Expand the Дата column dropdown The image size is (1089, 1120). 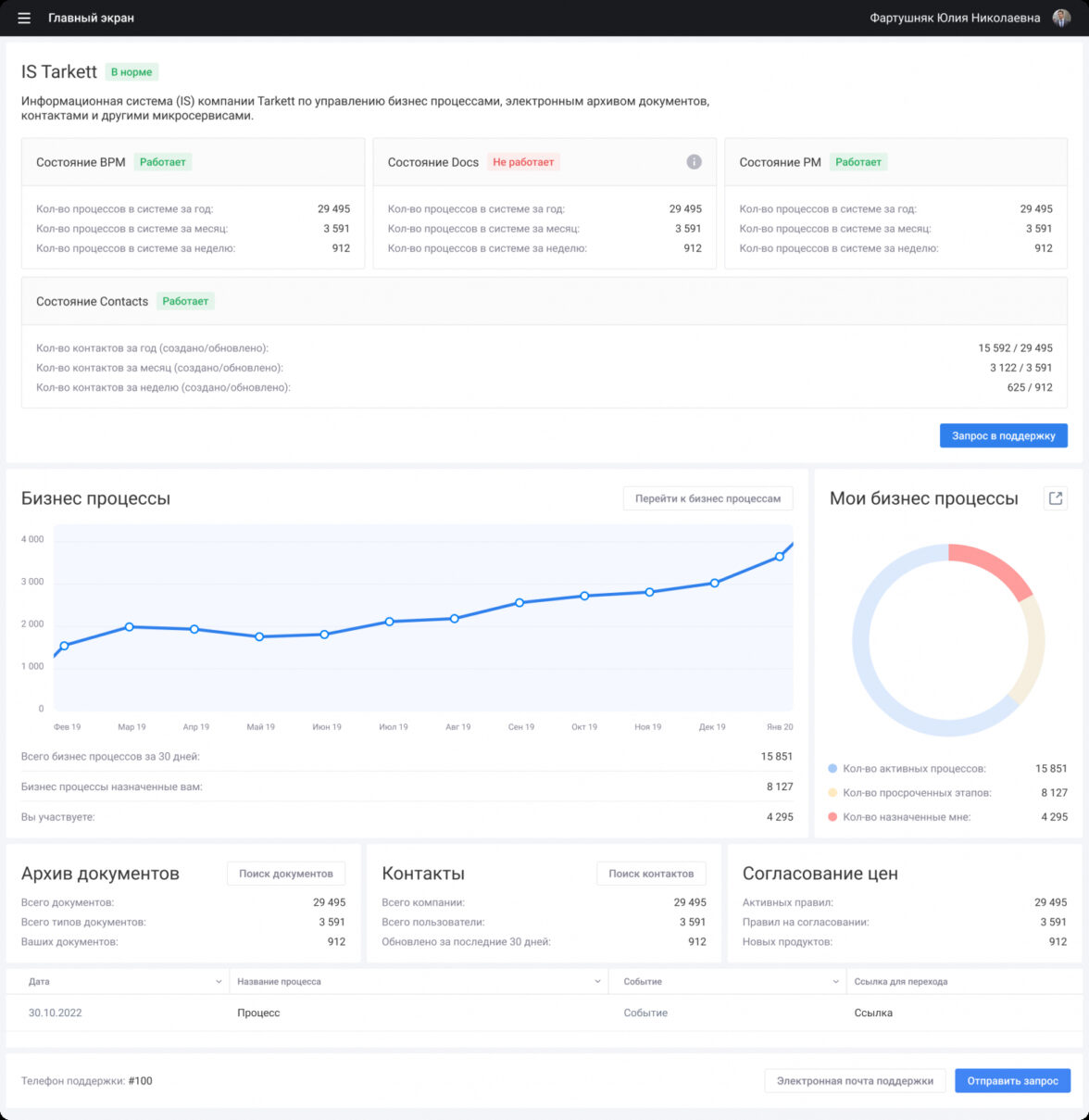tap(219, 982)
